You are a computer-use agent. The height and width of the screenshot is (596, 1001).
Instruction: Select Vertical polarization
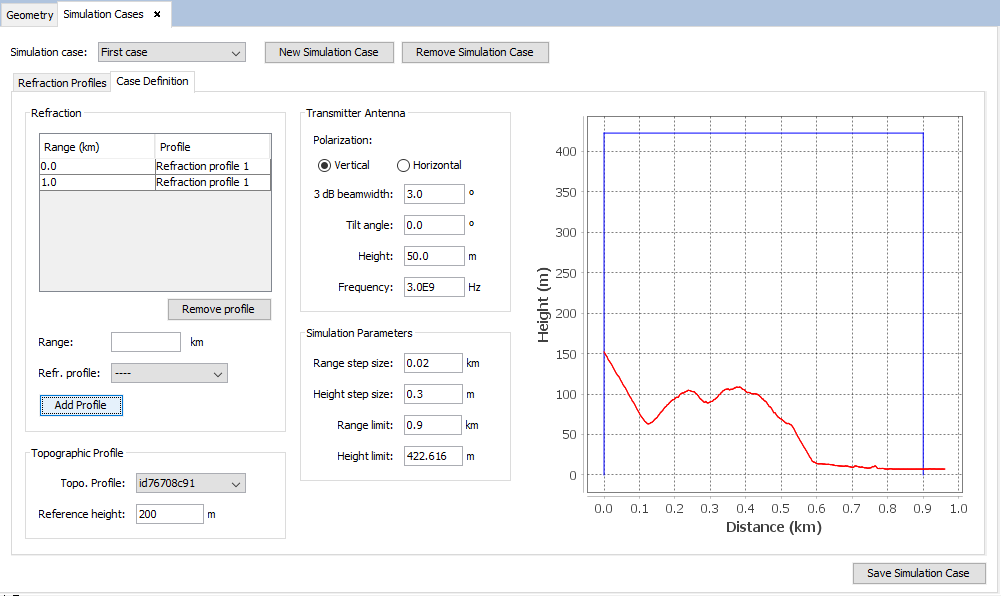[x=324, y=165]
